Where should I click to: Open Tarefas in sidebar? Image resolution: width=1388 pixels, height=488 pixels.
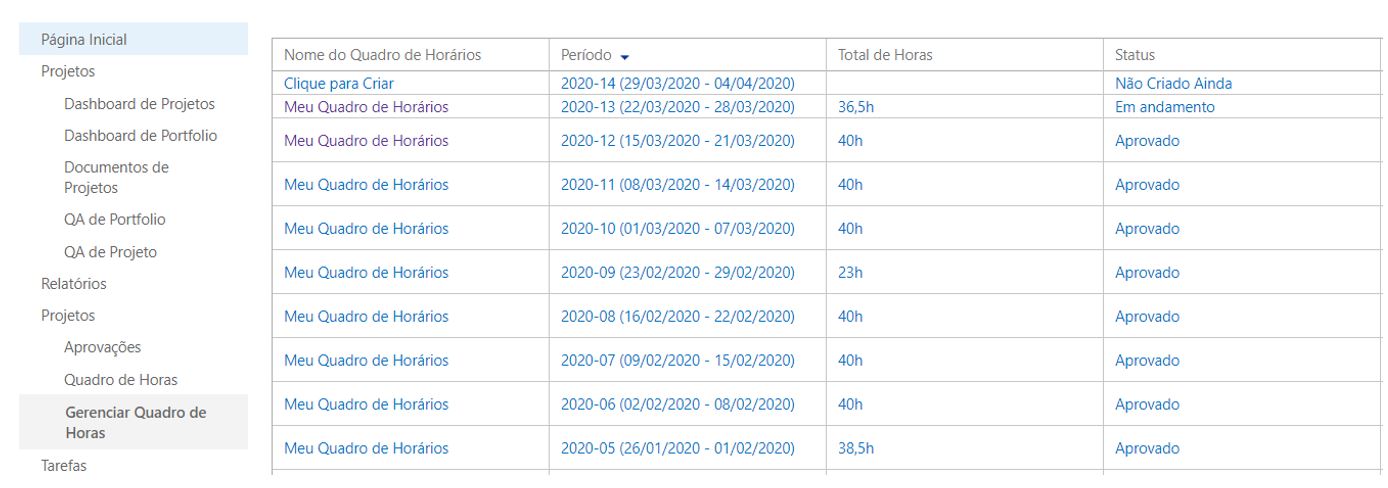[63, 465]
